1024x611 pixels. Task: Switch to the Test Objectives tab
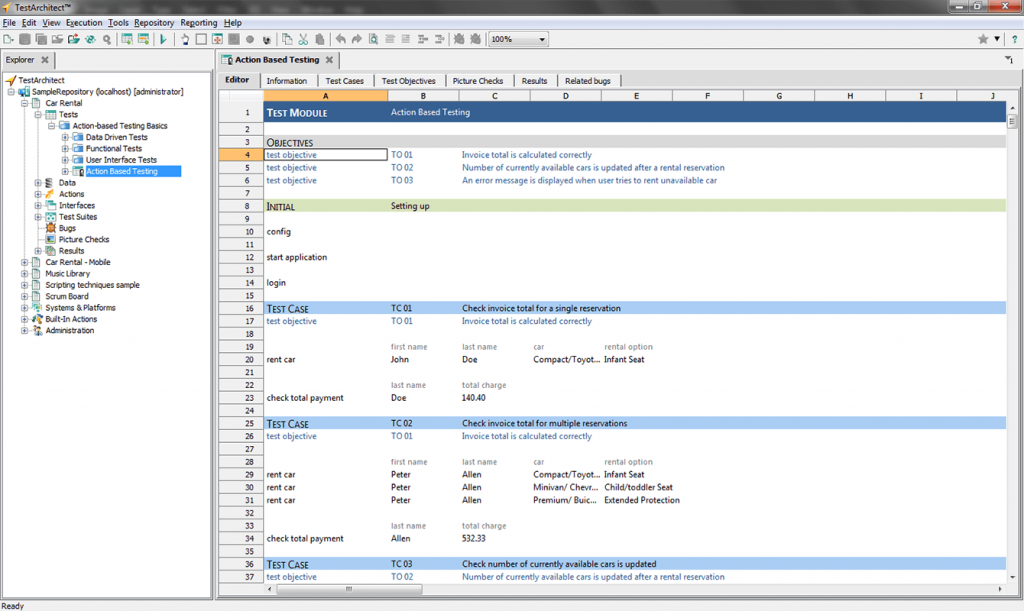click(x=409, y=81)
